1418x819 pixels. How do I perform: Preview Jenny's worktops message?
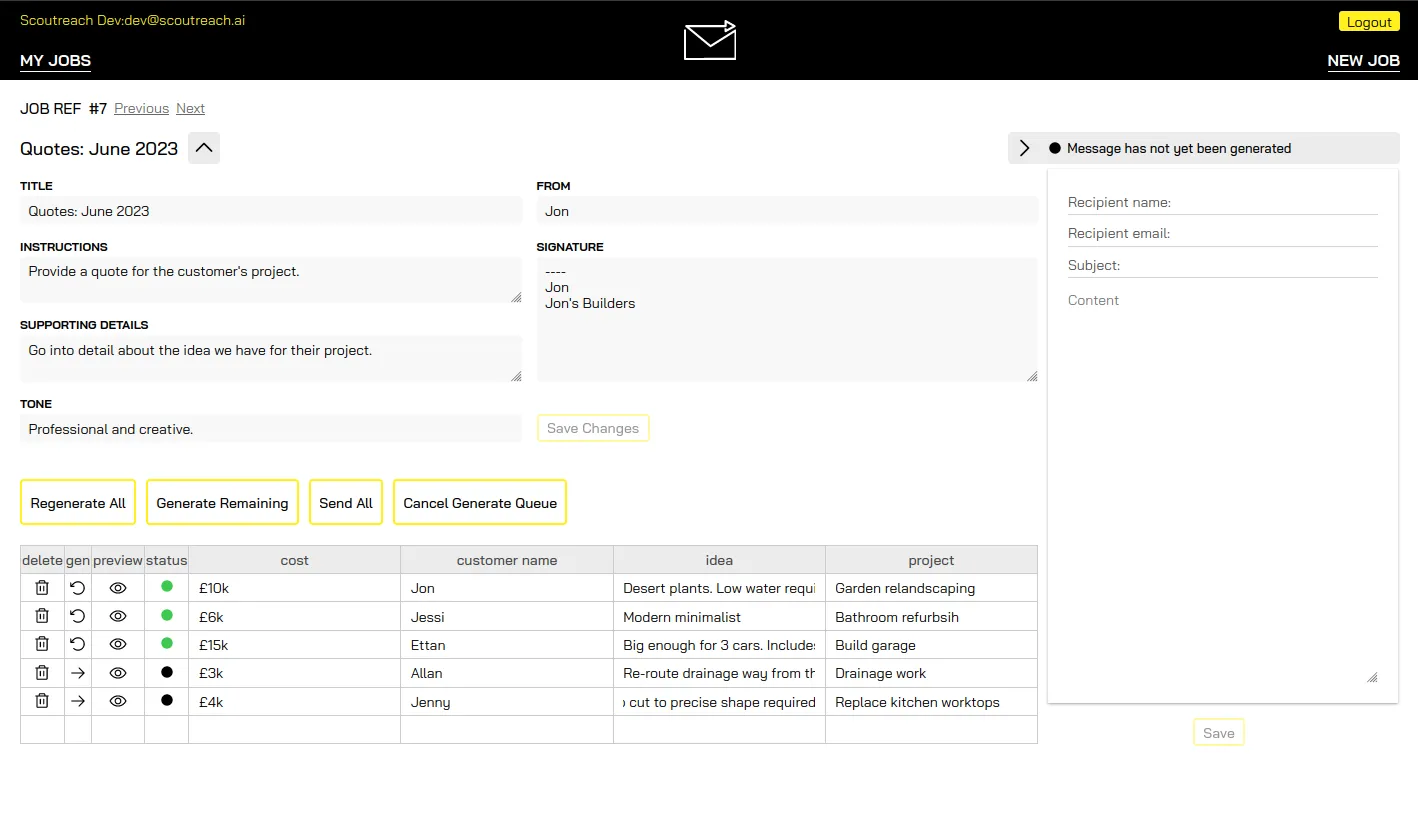pos(117,701)
